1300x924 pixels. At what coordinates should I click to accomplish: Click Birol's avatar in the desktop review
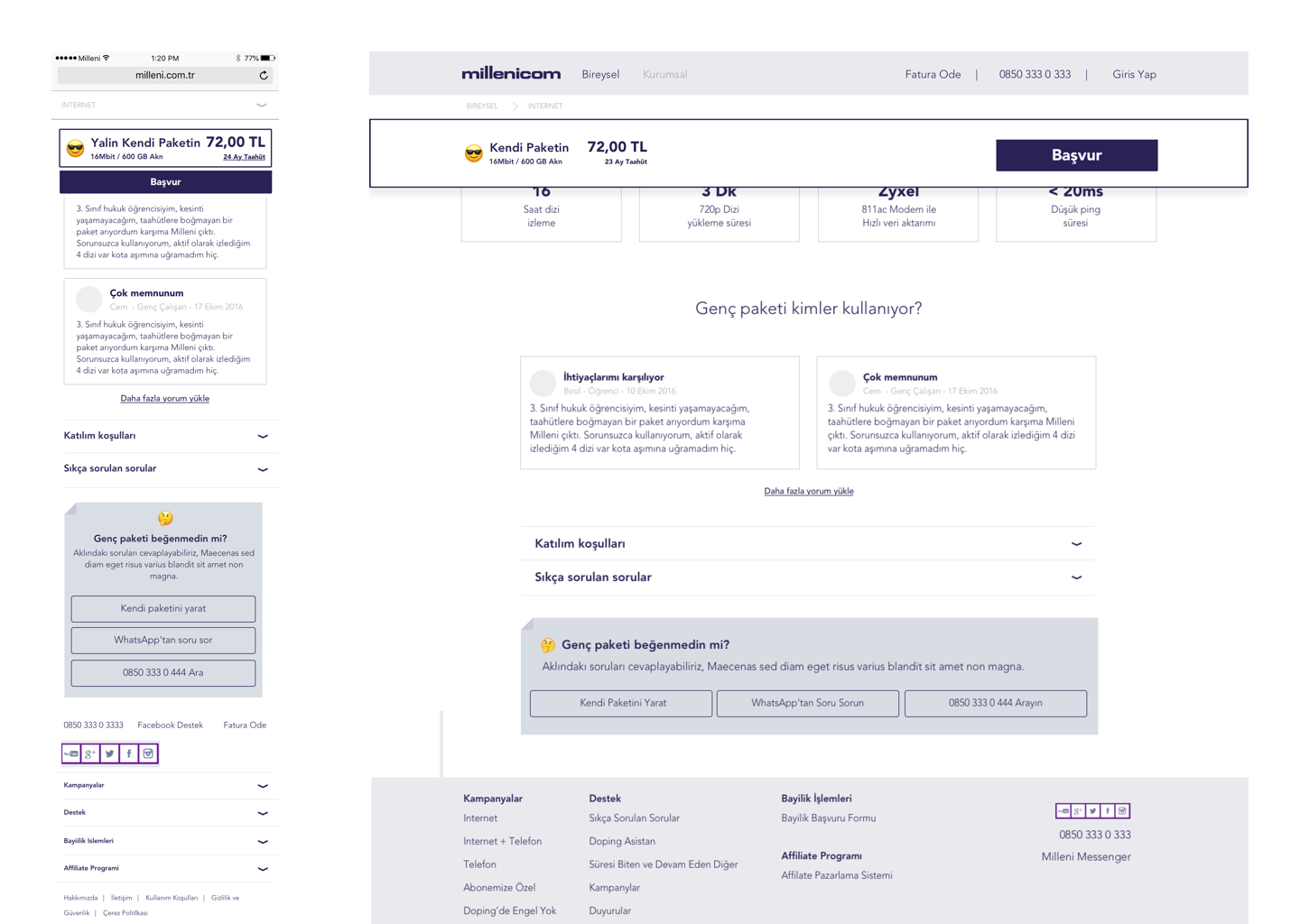pyautogui.click(x=543, y=383)
